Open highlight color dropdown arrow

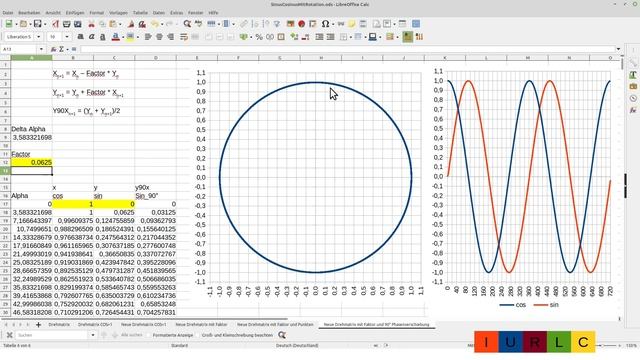(138, 37)
